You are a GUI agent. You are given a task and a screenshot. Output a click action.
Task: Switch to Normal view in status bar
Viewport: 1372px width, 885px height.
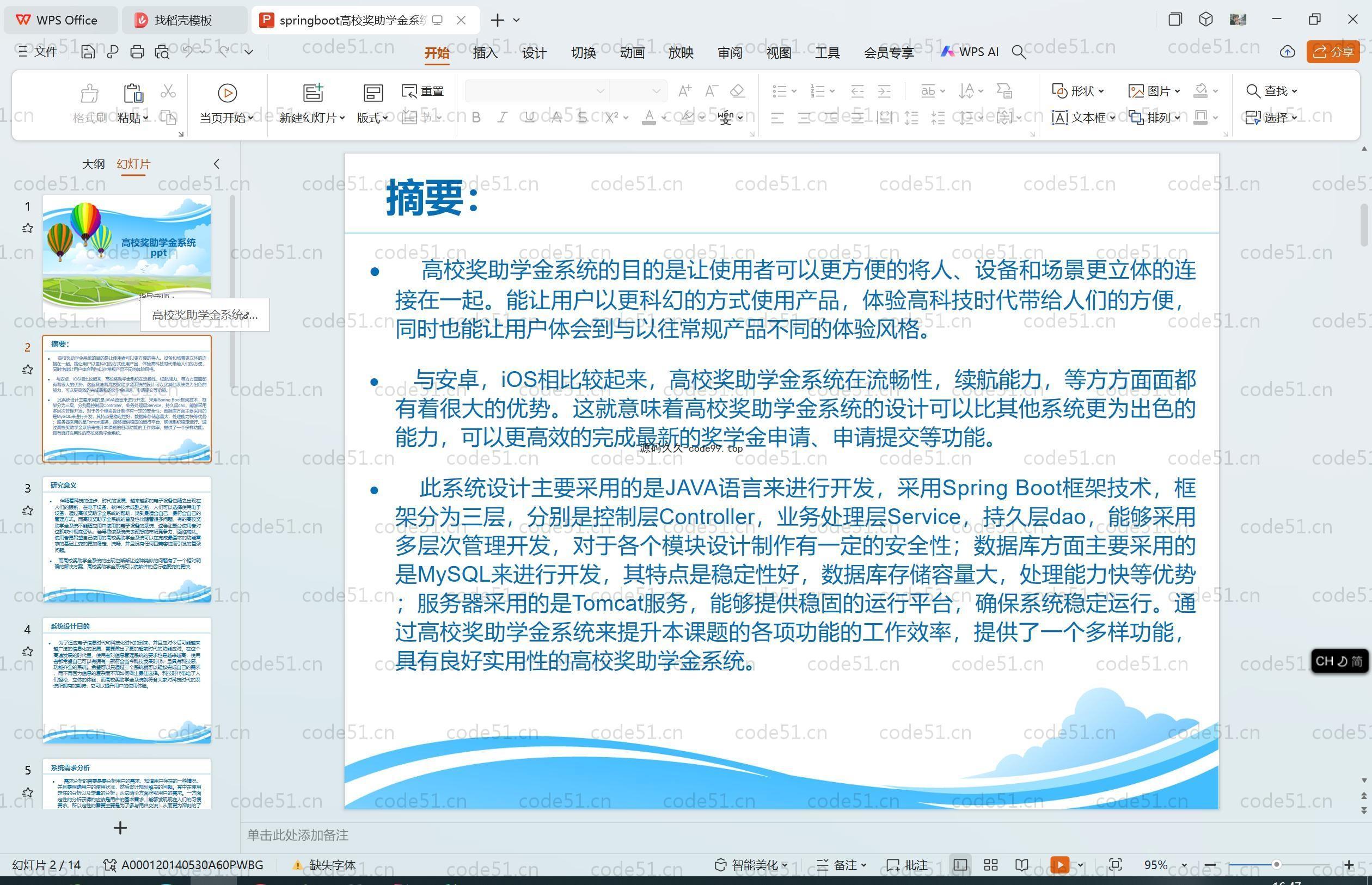coord(960,864)
